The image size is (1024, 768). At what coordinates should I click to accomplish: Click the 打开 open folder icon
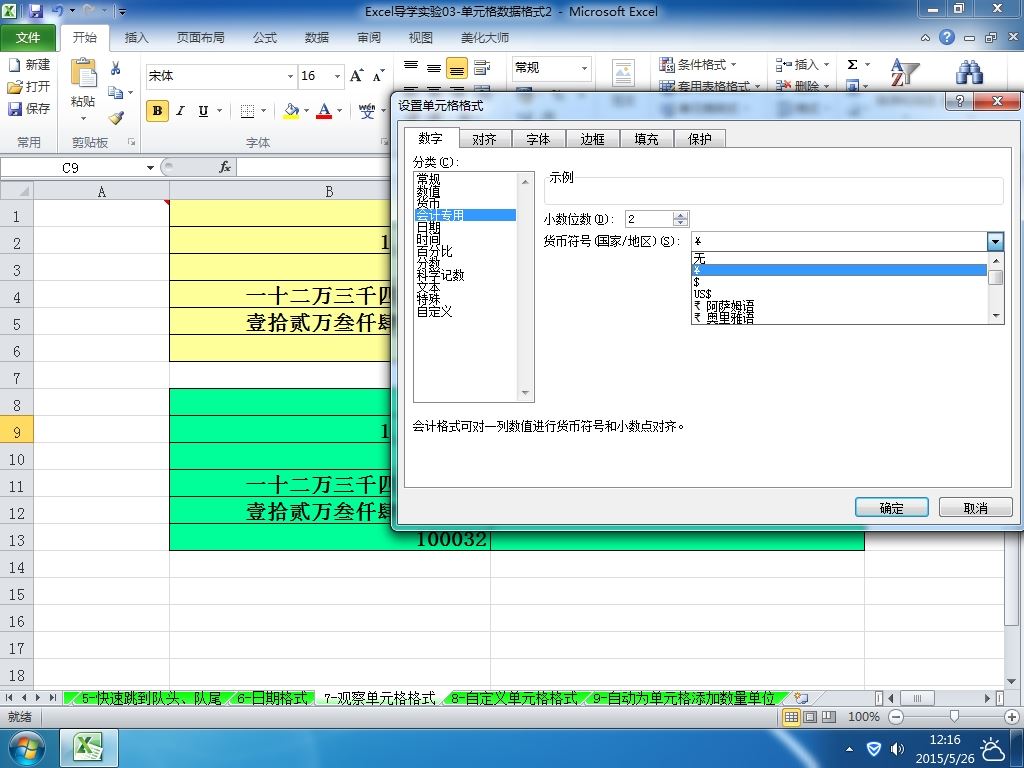[x=14, y=86]
